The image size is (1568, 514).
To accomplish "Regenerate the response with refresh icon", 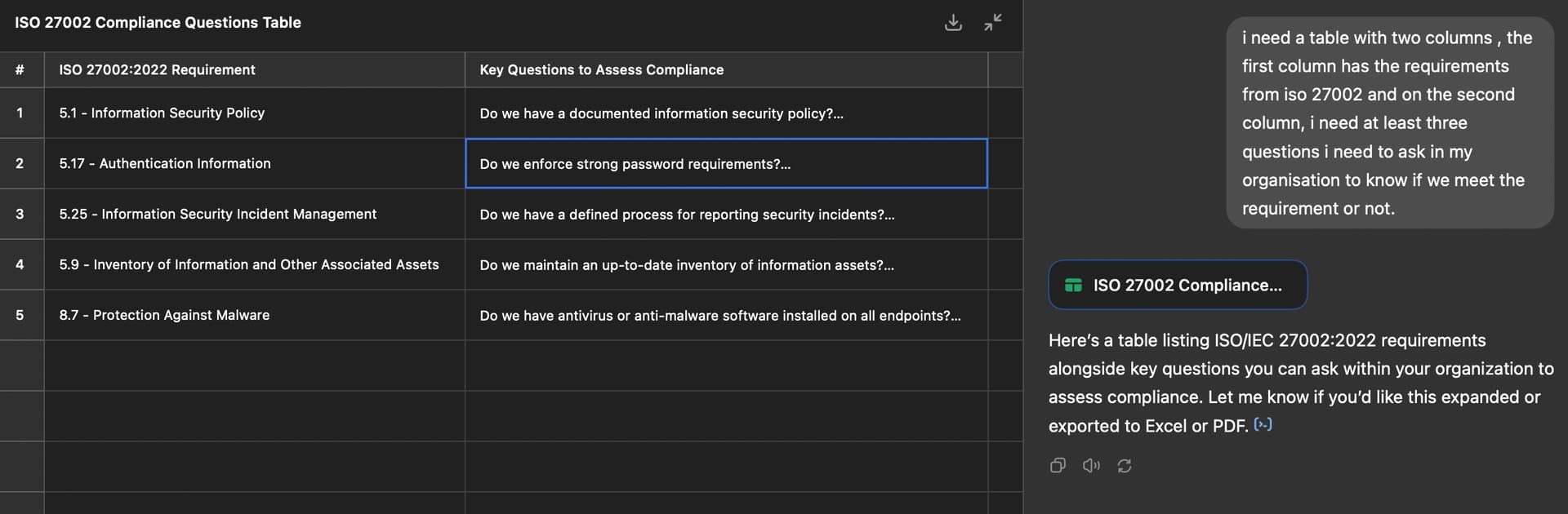I will tap(1125, 466).
